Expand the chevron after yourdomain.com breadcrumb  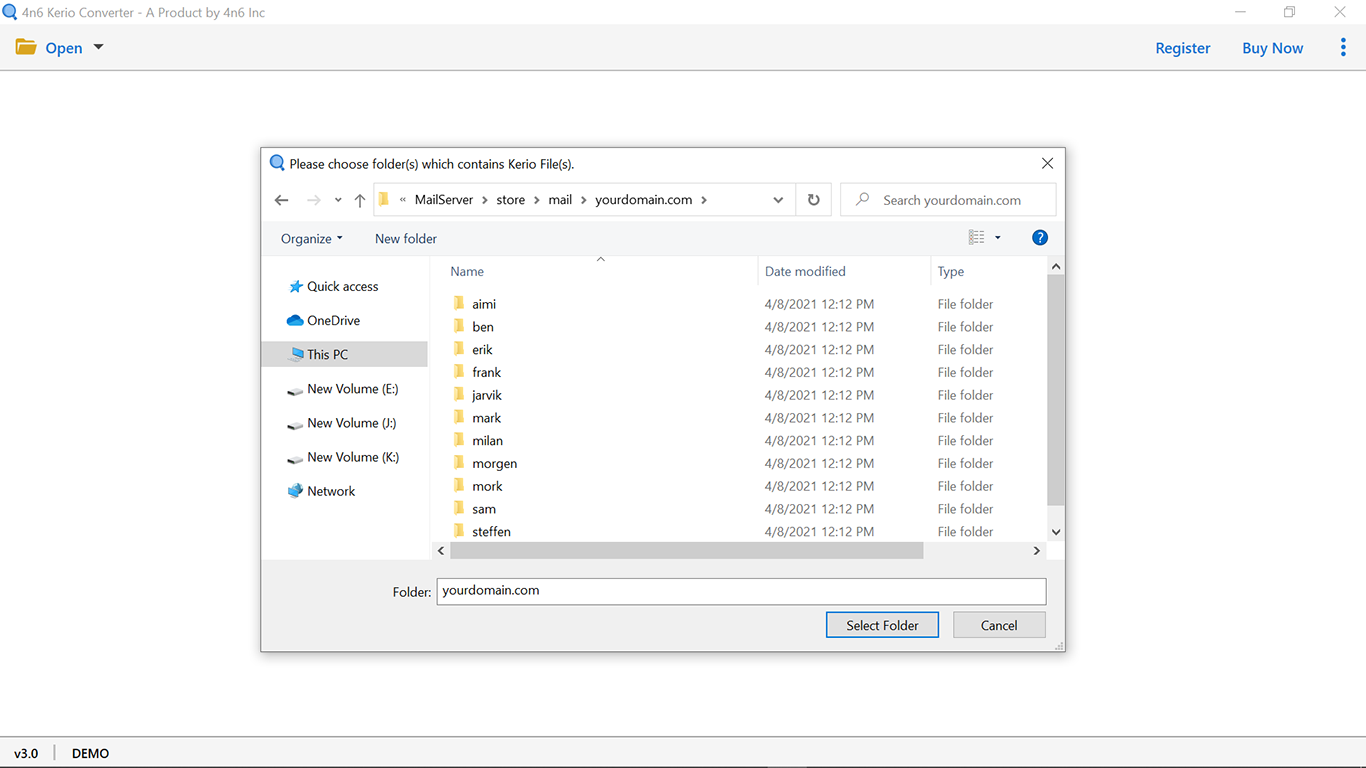(x=704, y=200)
